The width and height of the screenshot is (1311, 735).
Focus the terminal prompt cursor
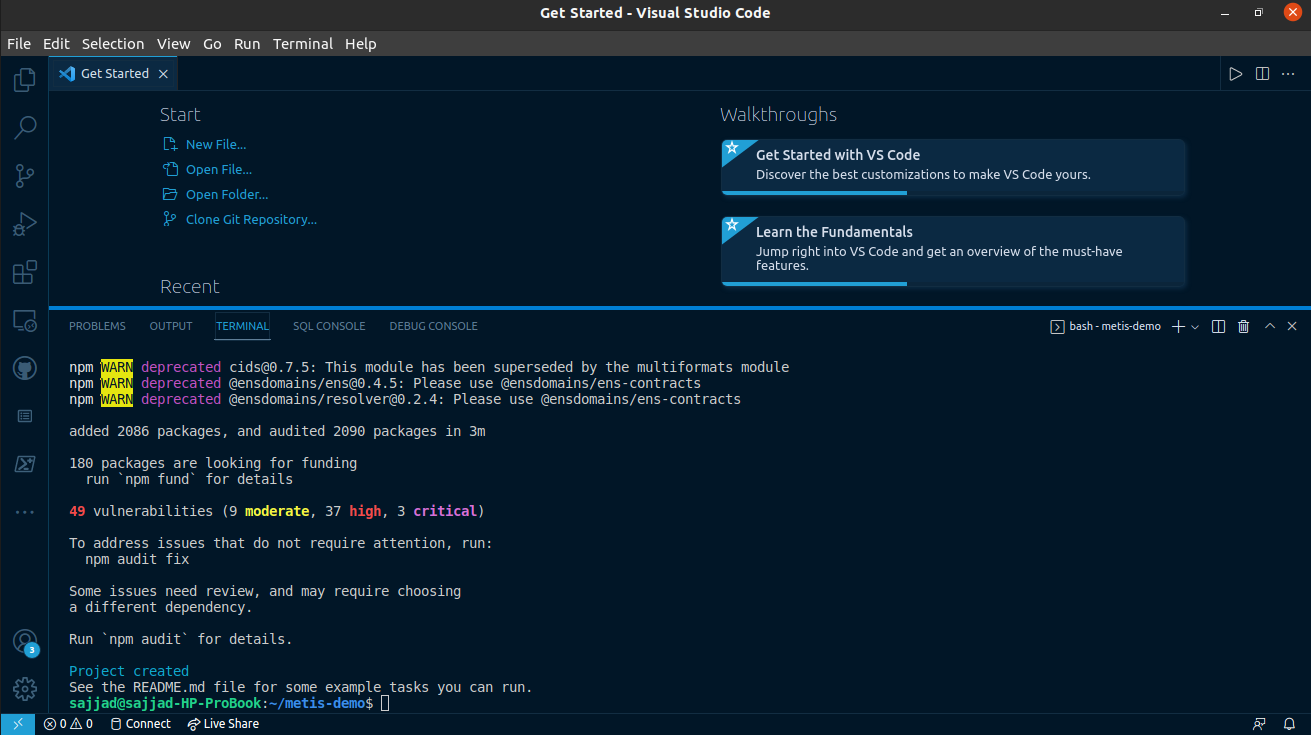[x=386, y=704]
